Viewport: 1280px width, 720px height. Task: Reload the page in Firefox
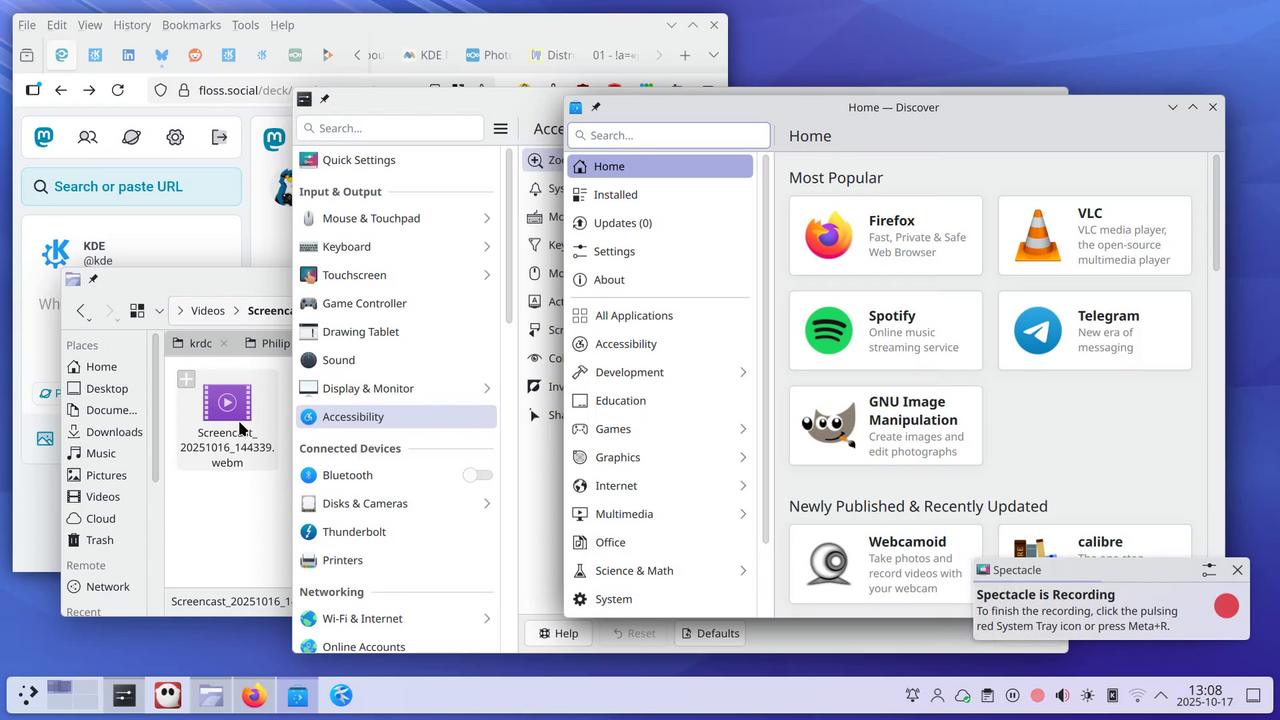pyautogui.click(x=118, y=90)
